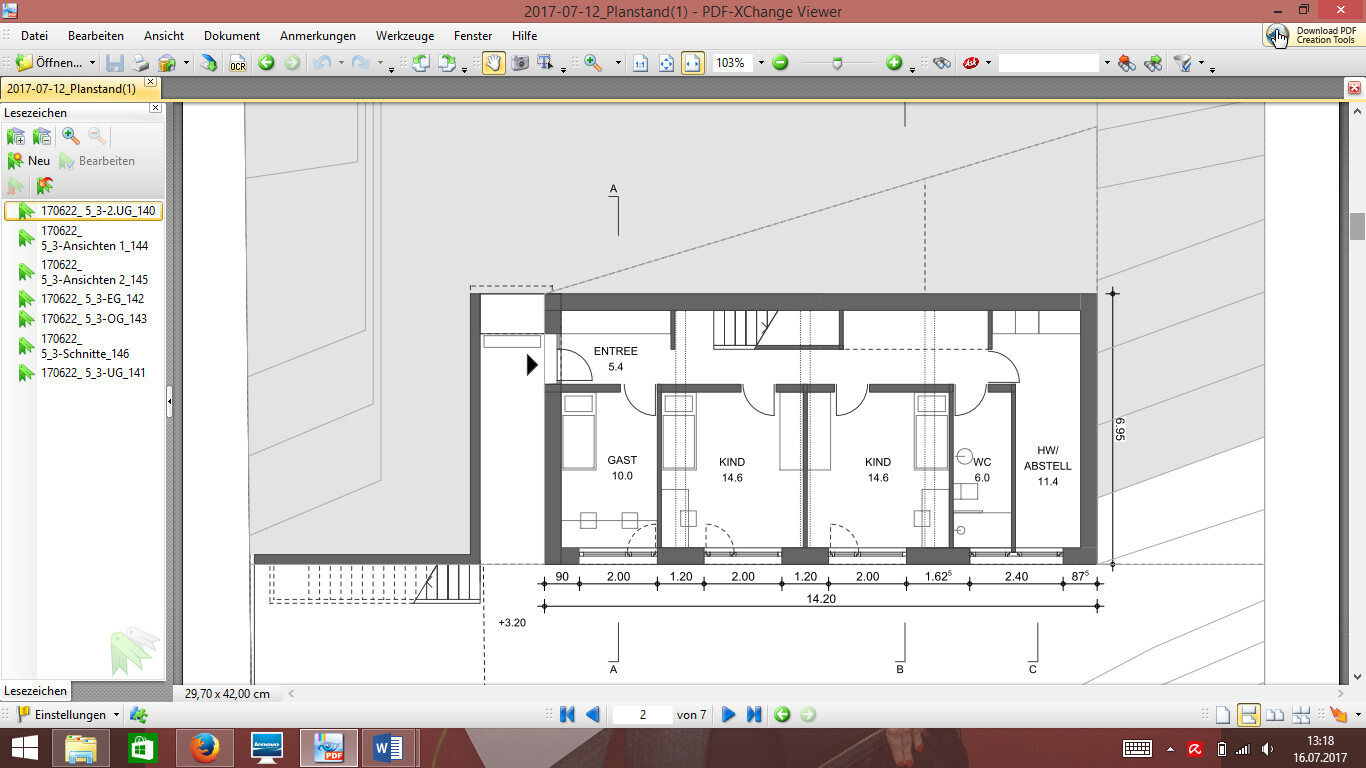Run OCR on the document

[x=238, y=63]
